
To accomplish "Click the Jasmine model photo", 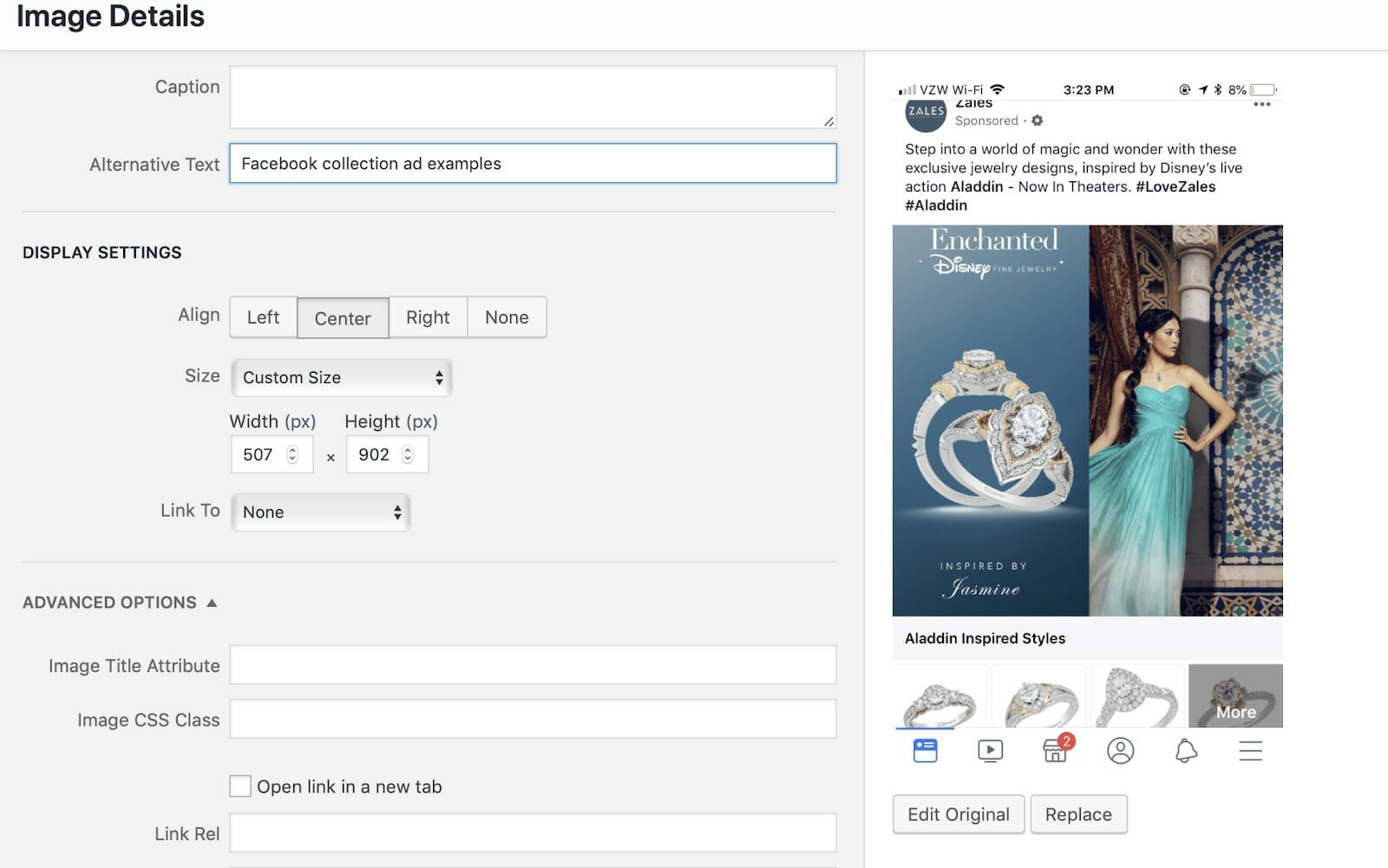I will (1186, 421).
